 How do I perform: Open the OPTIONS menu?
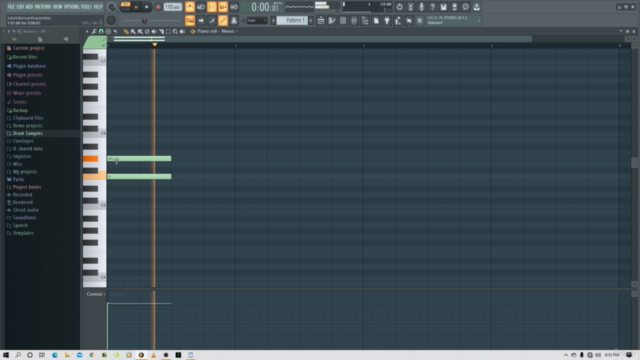(x=71, y=7)
